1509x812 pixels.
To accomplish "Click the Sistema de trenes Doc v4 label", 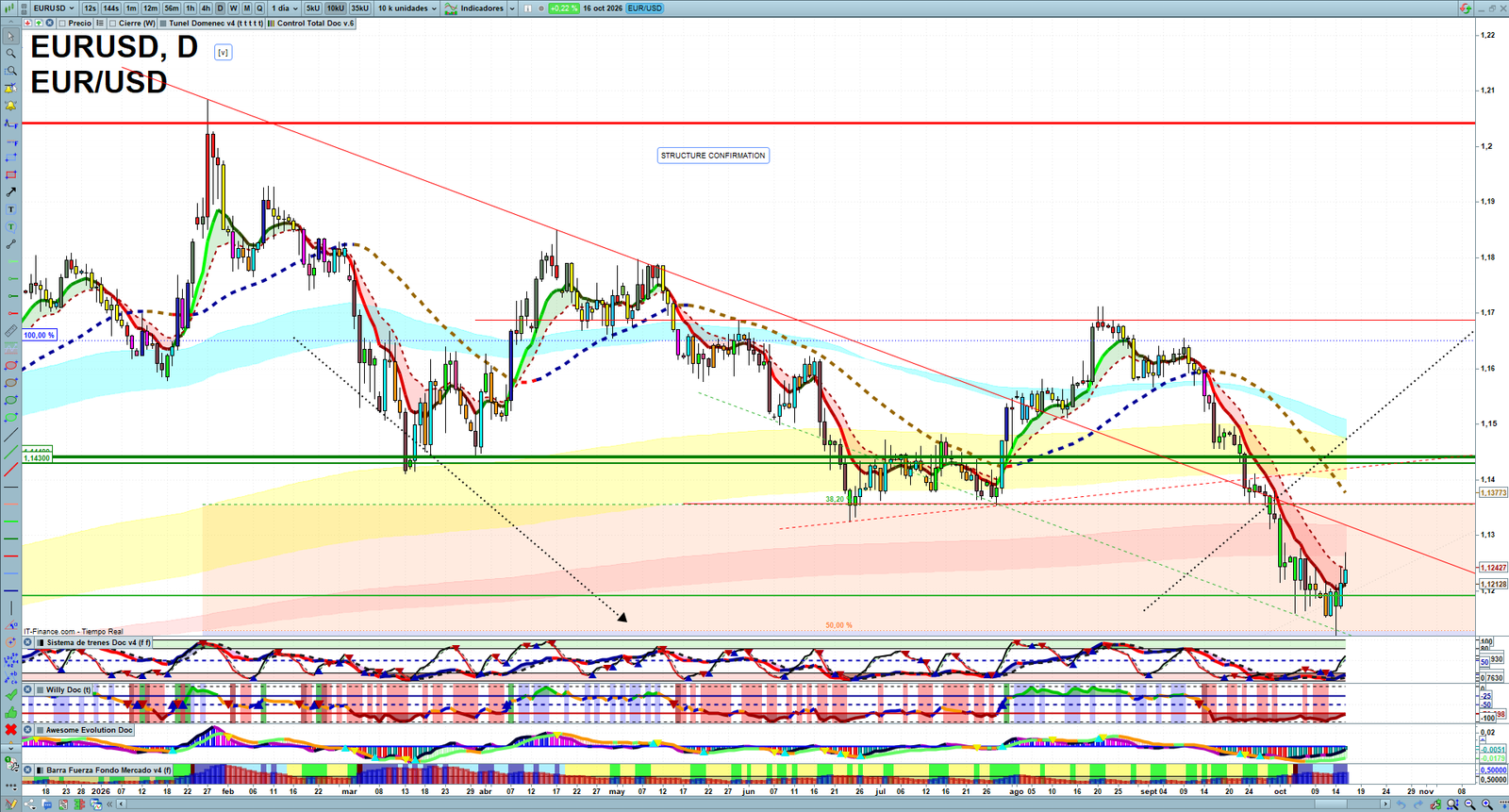I will click(99, 643).
